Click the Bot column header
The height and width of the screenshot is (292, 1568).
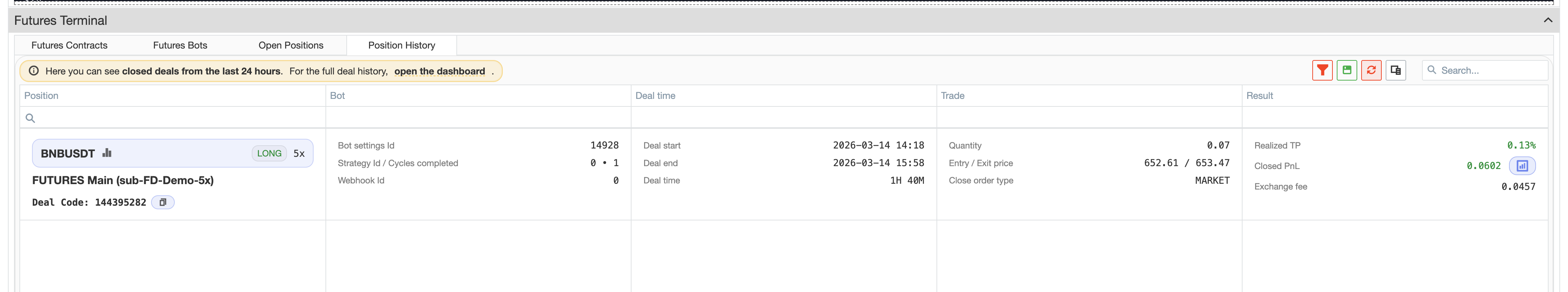[x=337, y=96]
